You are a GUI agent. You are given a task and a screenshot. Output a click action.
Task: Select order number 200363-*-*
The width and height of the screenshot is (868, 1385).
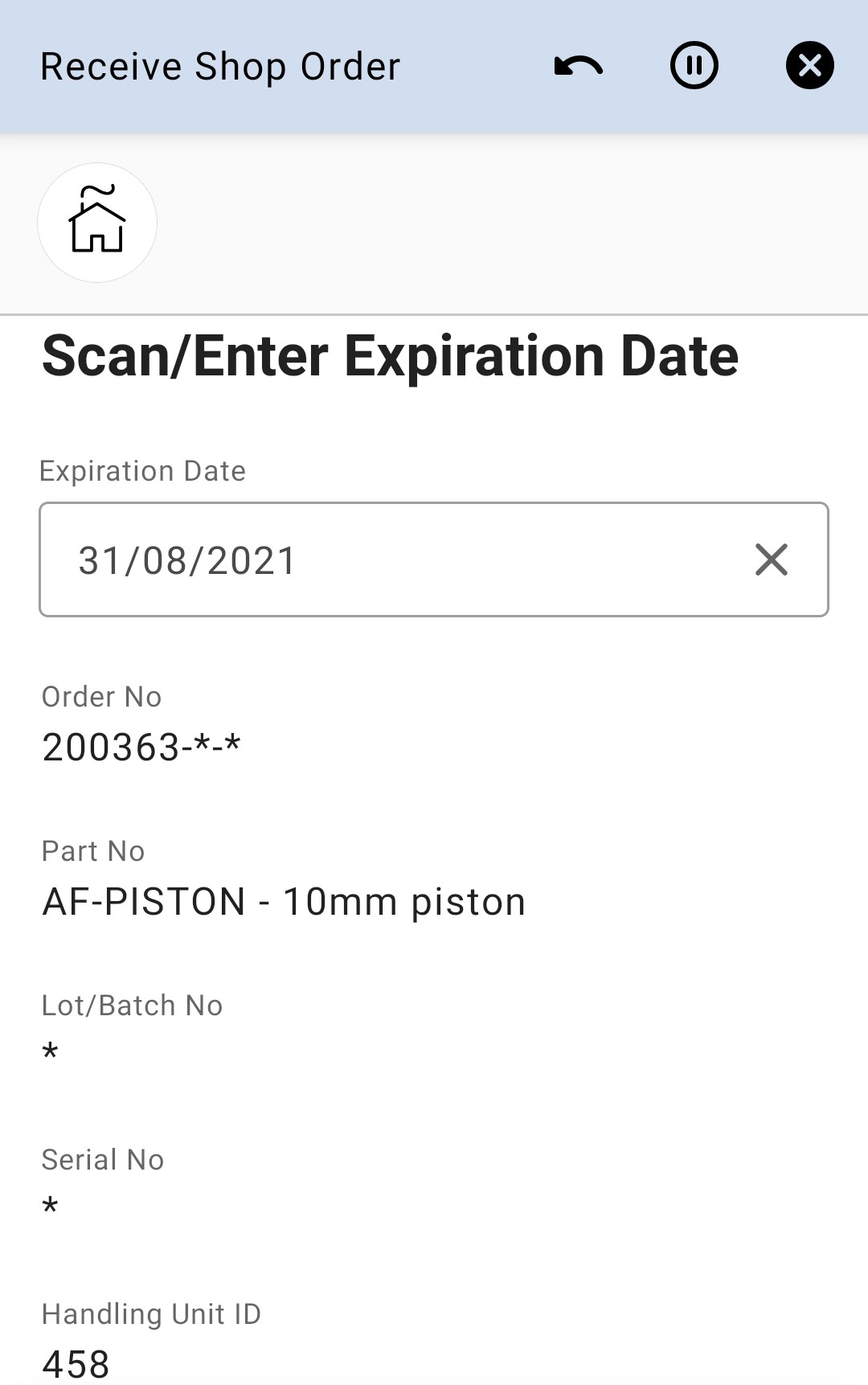pos(141,748)
